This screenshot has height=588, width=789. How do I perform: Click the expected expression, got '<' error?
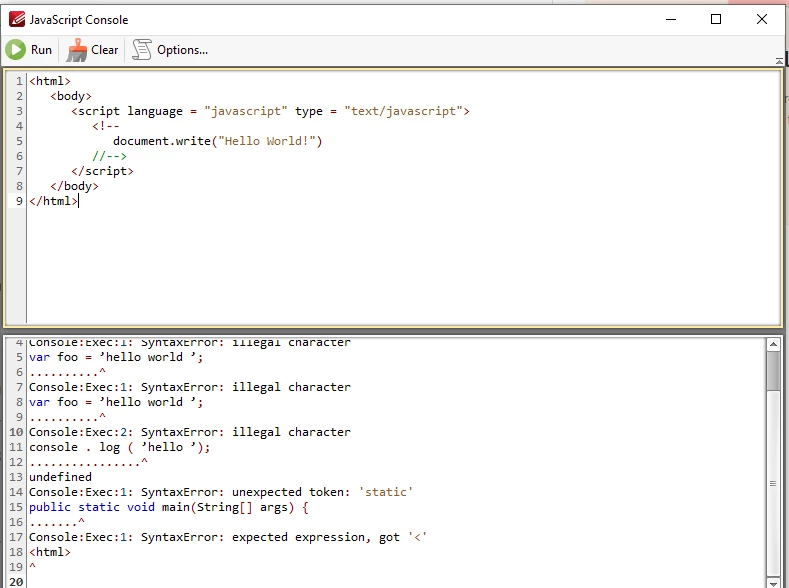pyautogui.click(x=228, y=537)
